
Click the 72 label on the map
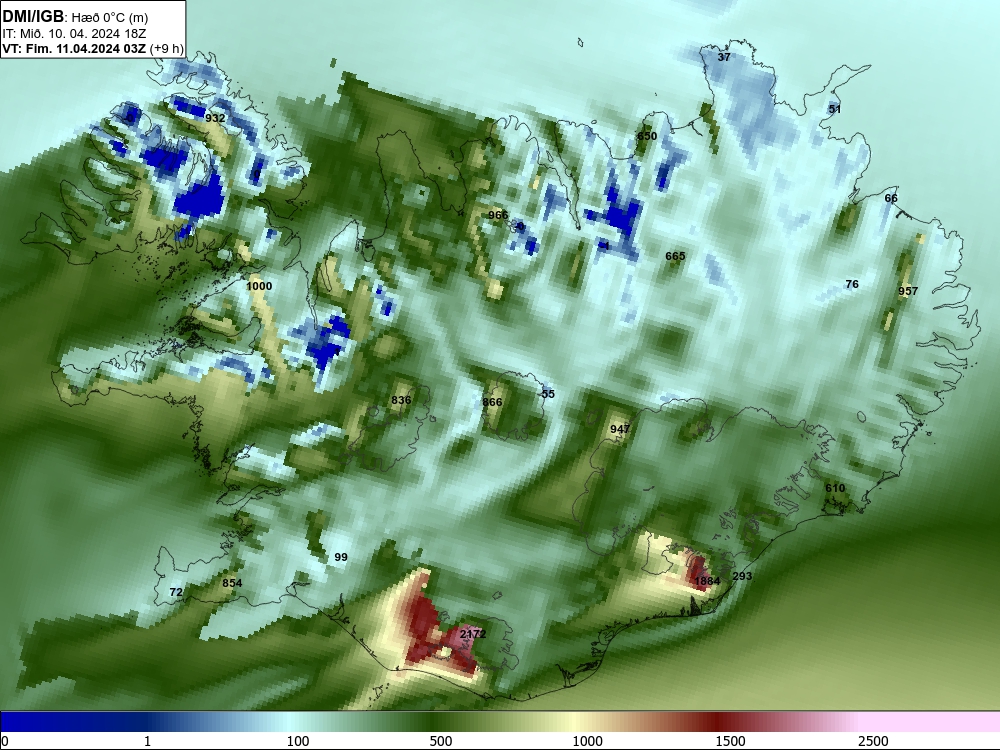(176, 592)
